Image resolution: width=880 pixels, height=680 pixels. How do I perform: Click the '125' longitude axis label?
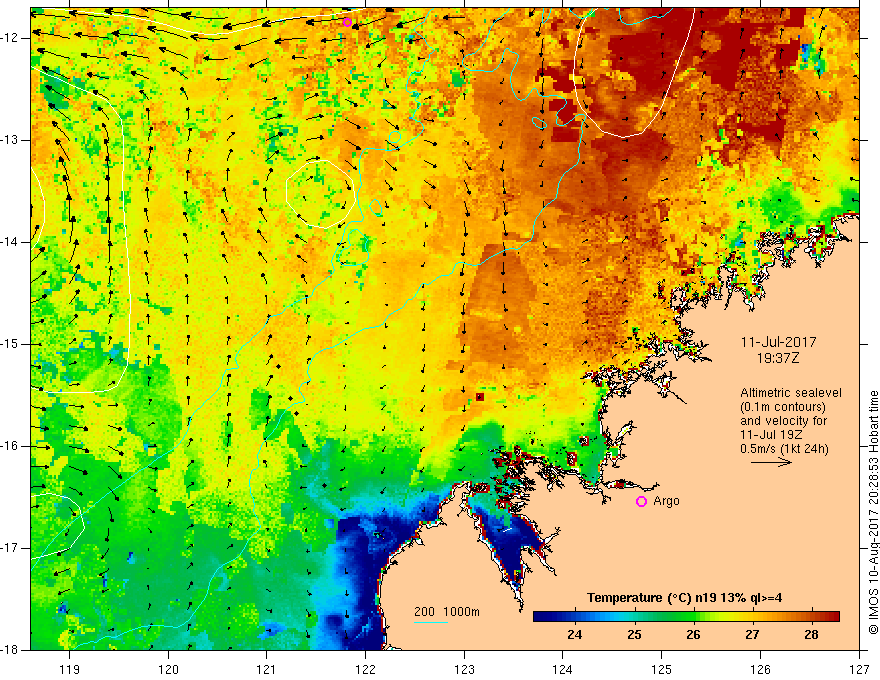pyautogui.click(x=662, y=669)
